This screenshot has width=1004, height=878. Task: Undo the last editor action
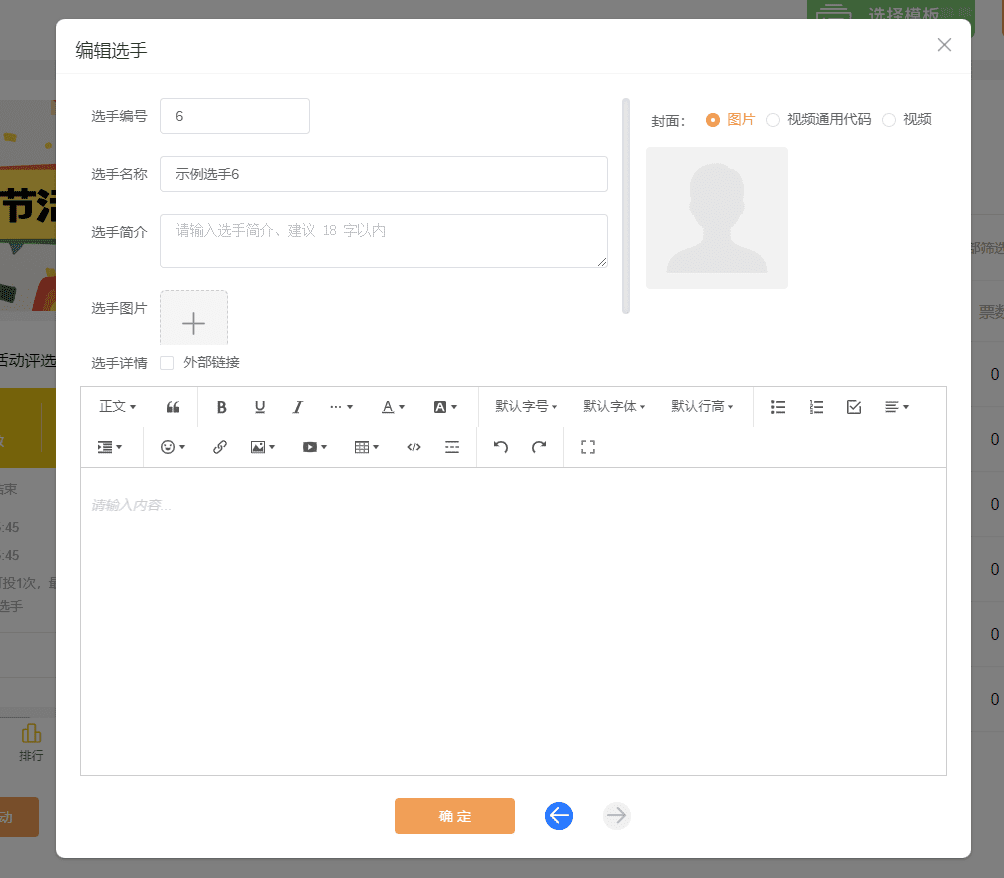501,447
